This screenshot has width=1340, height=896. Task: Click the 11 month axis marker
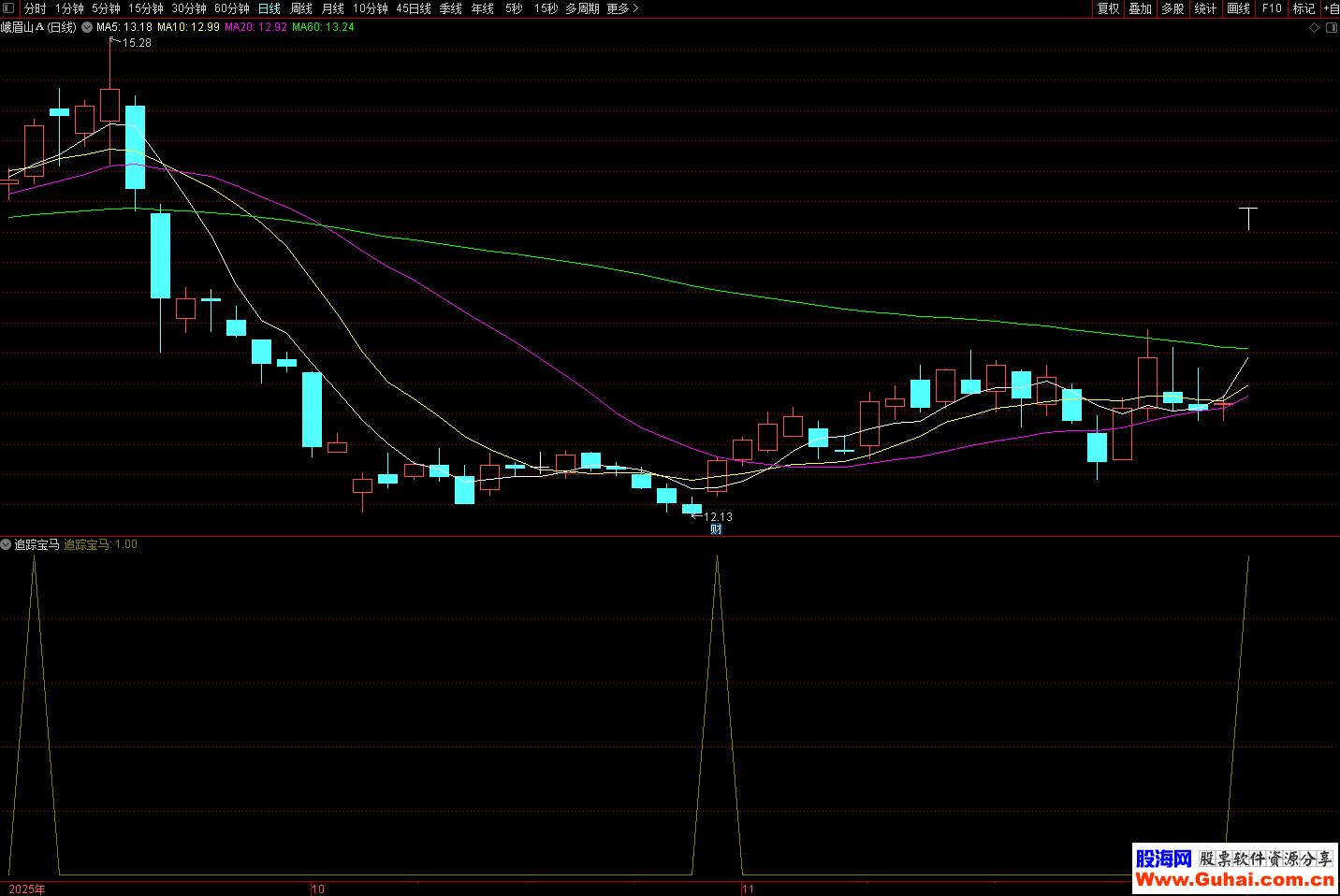click(748, 889)
